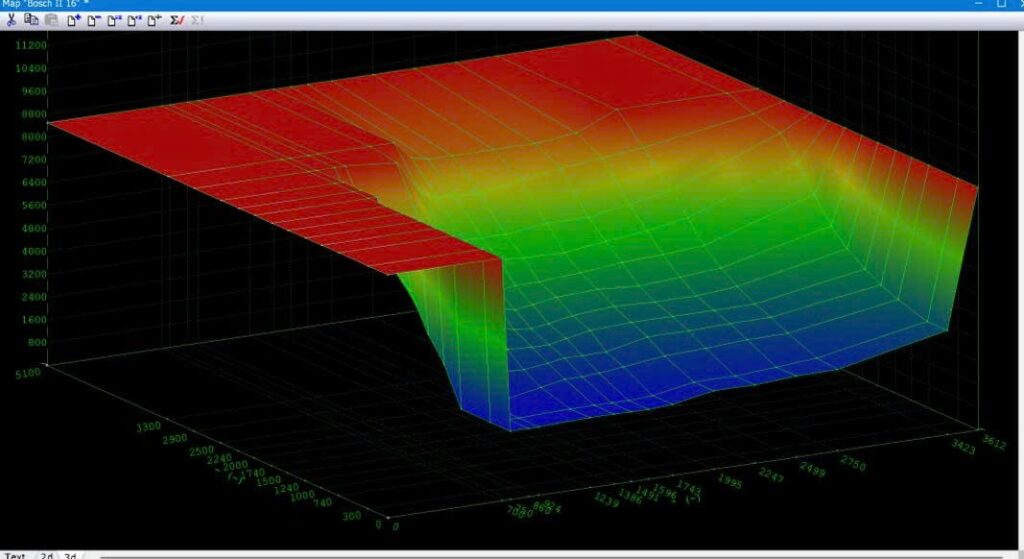Minimize the Map window
1024x559 pixels.
(x=977, y=5)
